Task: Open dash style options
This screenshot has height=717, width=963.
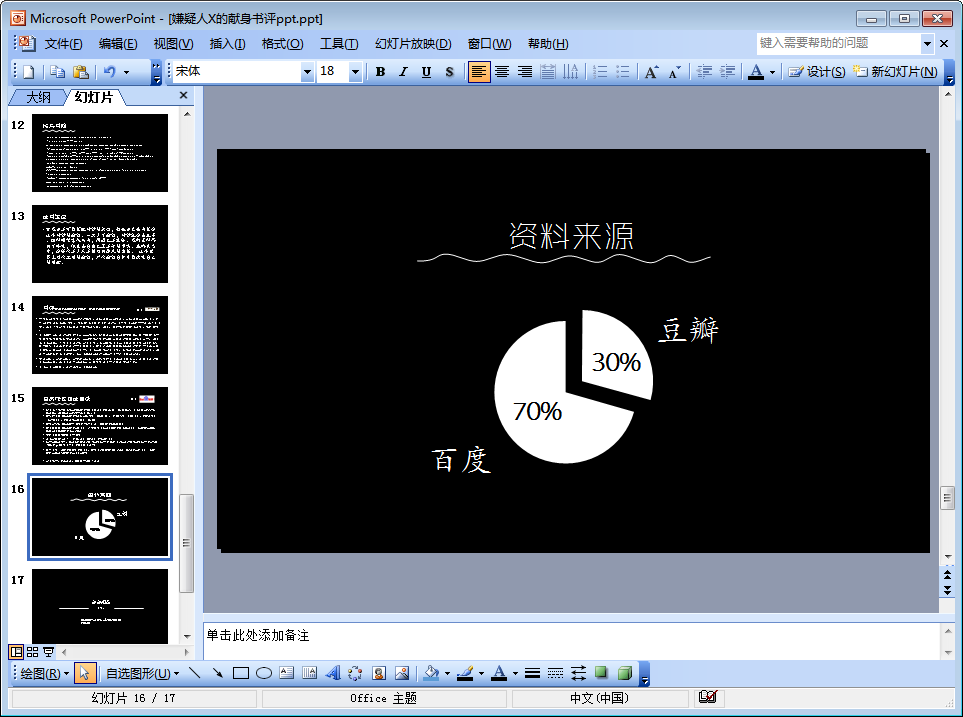Action: pyautogui.click(x=555, y=673)
